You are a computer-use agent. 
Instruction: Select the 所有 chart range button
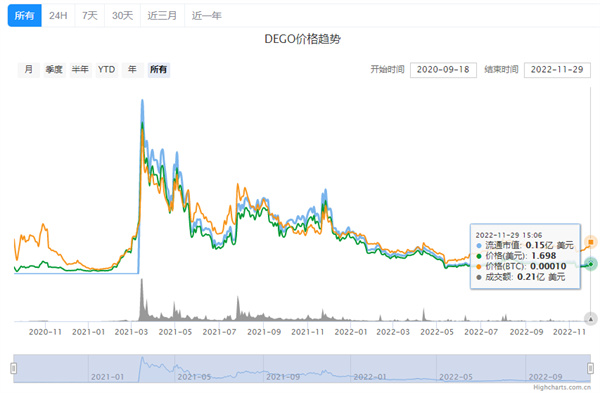(x=158, y=70)
